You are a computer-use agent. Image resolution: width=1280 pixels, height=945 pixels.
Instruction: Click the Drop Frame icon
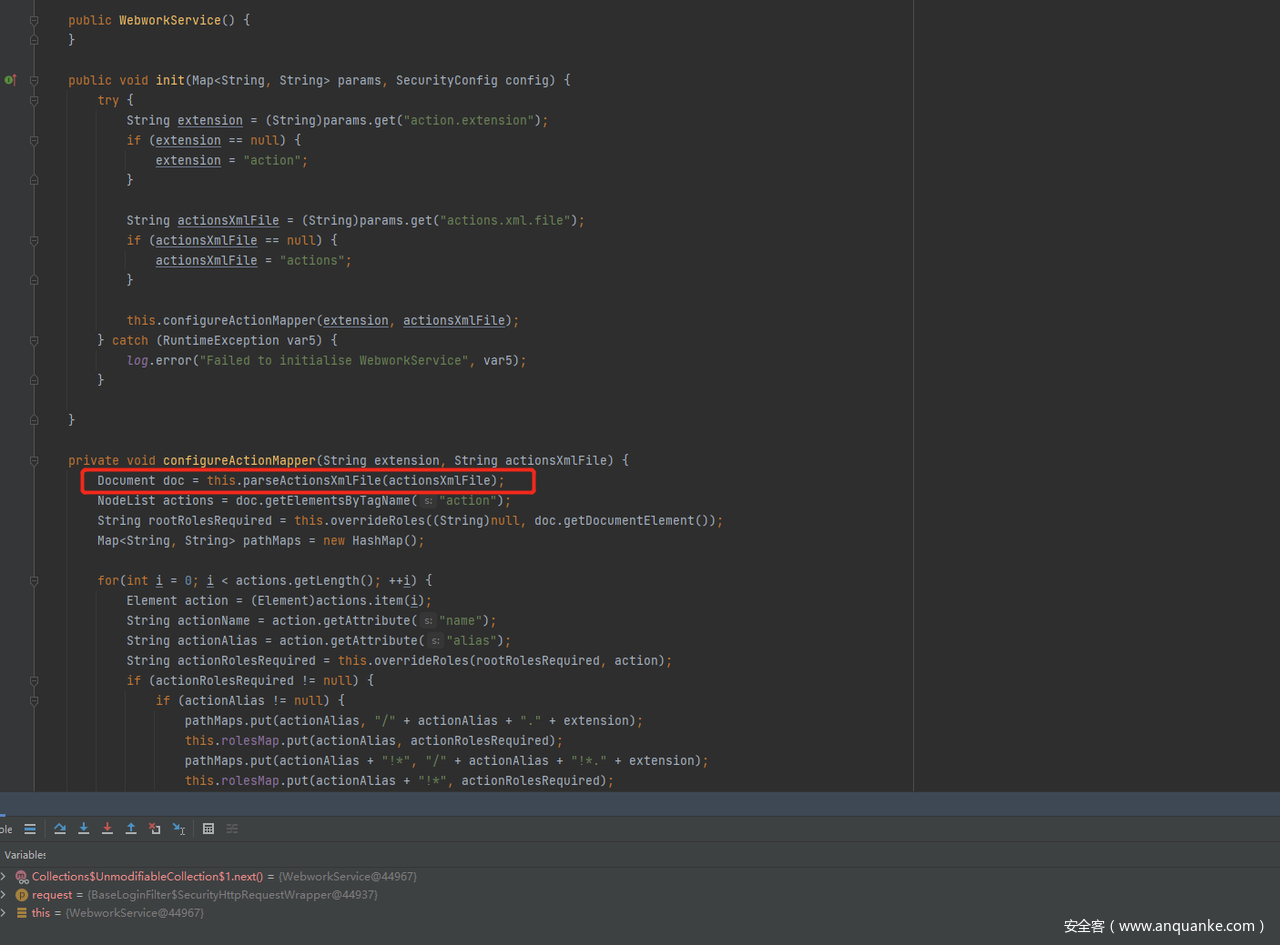click(155, 828)
